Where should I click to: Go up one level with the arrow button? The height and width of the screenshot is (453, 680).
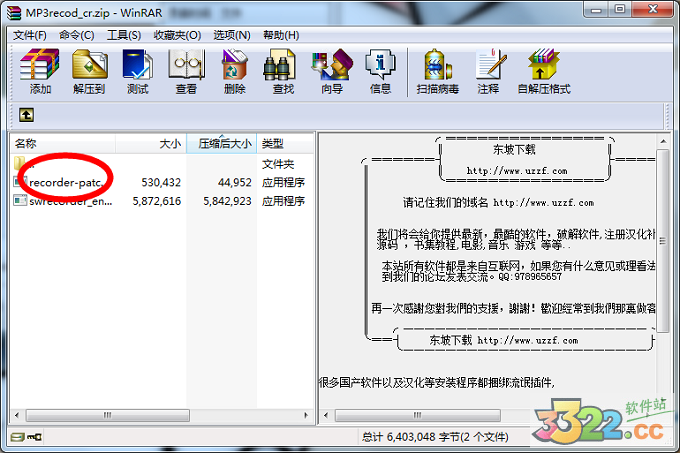(x=26, y=115)
